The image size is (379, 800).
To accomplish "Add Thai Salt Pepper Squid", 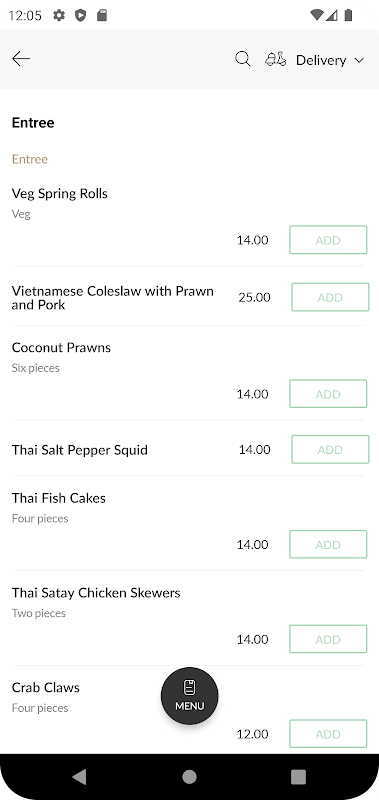I will click(x=330, y=449).
